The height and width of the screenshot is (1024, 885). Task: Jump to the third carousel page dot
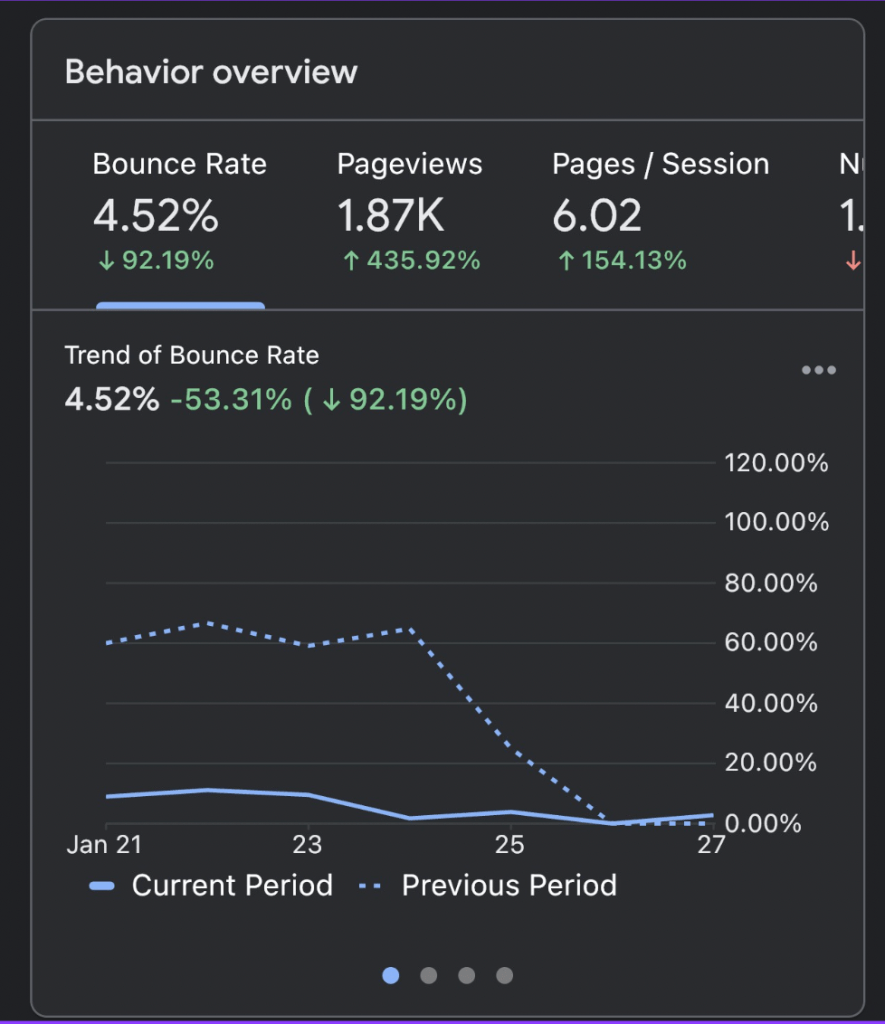click(467, 975)
